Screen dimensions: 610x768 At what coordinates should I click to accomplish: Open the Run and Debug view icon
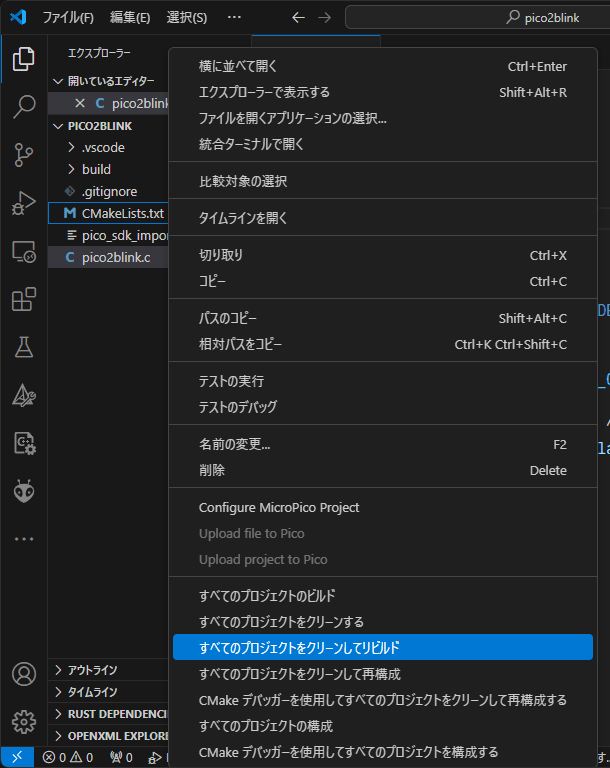coord(24,203)
